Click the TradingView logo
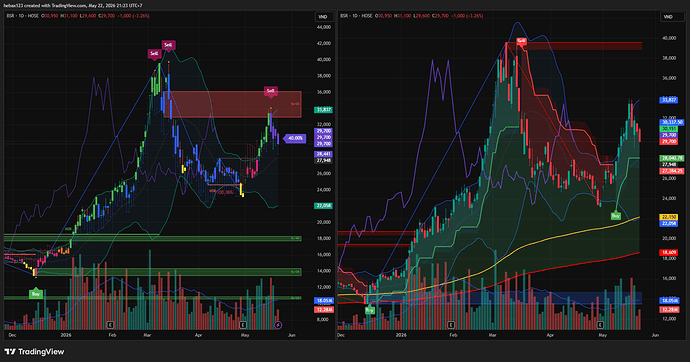 (x=34, y=351)
